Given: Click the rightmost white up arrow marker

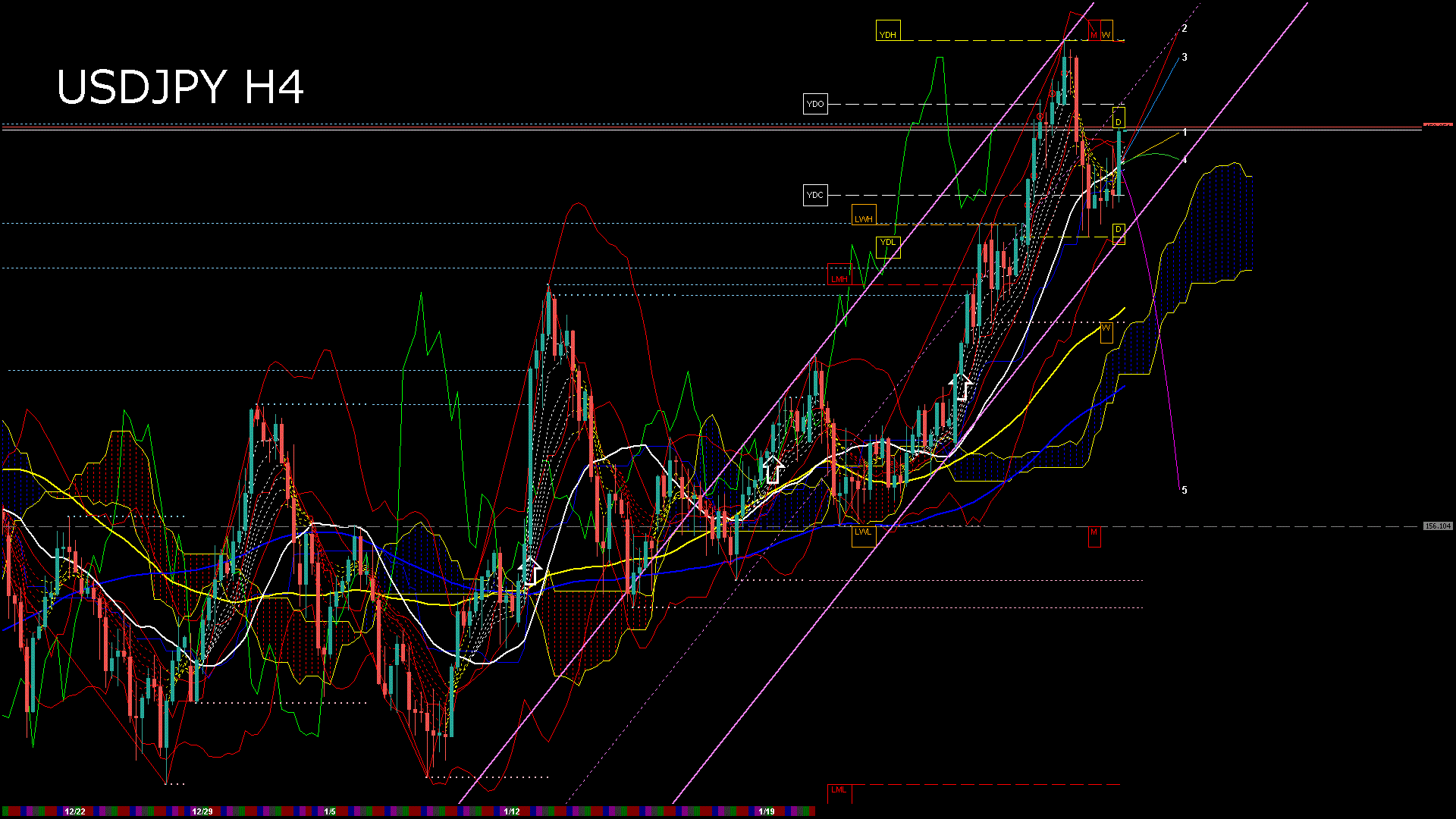Looking at the screenshot, I should tap(962, 387).
